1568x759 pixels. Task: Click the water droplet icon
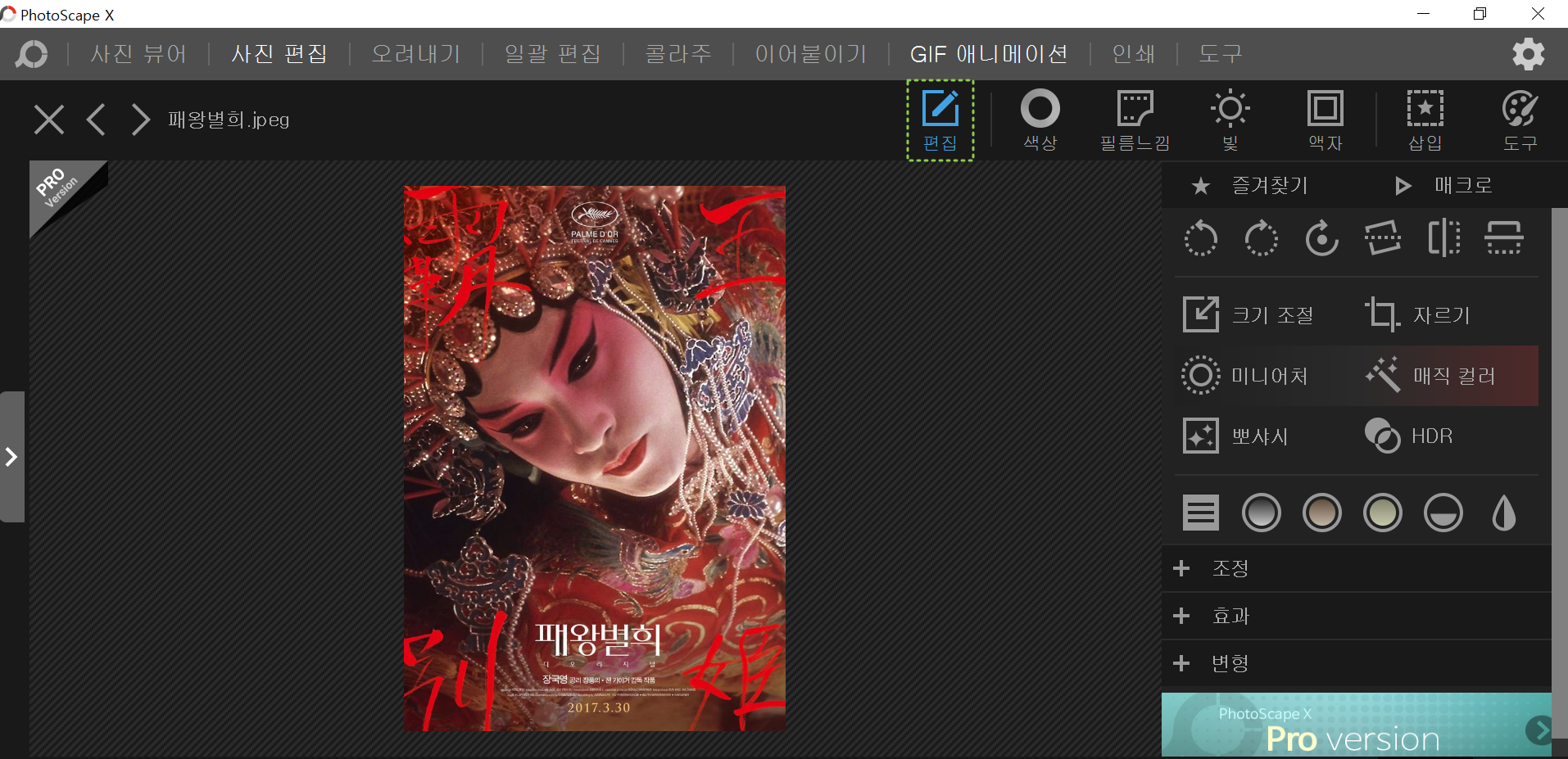[x=1504, y=513]
